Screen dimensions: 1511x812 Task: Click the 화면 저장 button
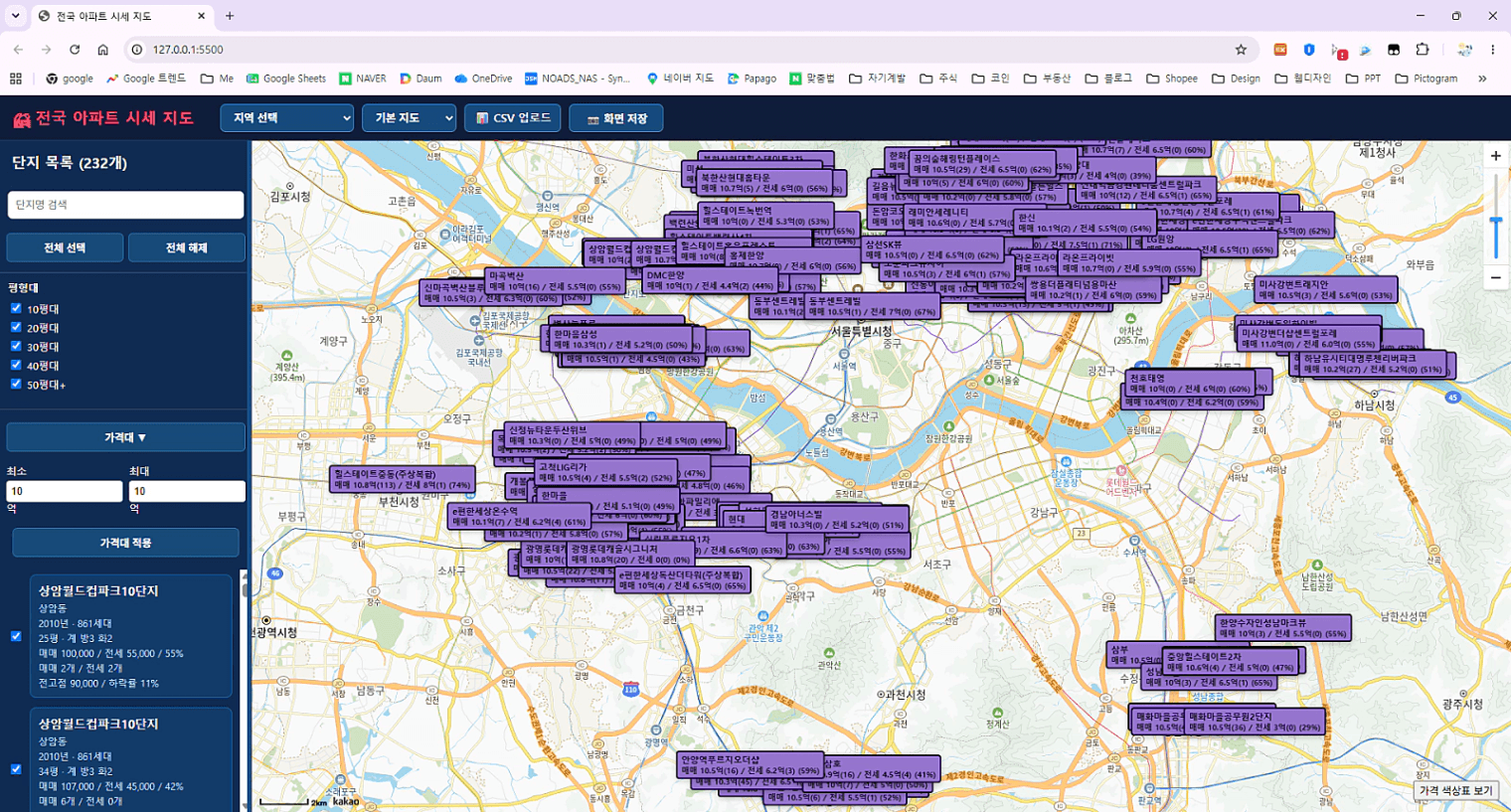[x=616, y=118]
